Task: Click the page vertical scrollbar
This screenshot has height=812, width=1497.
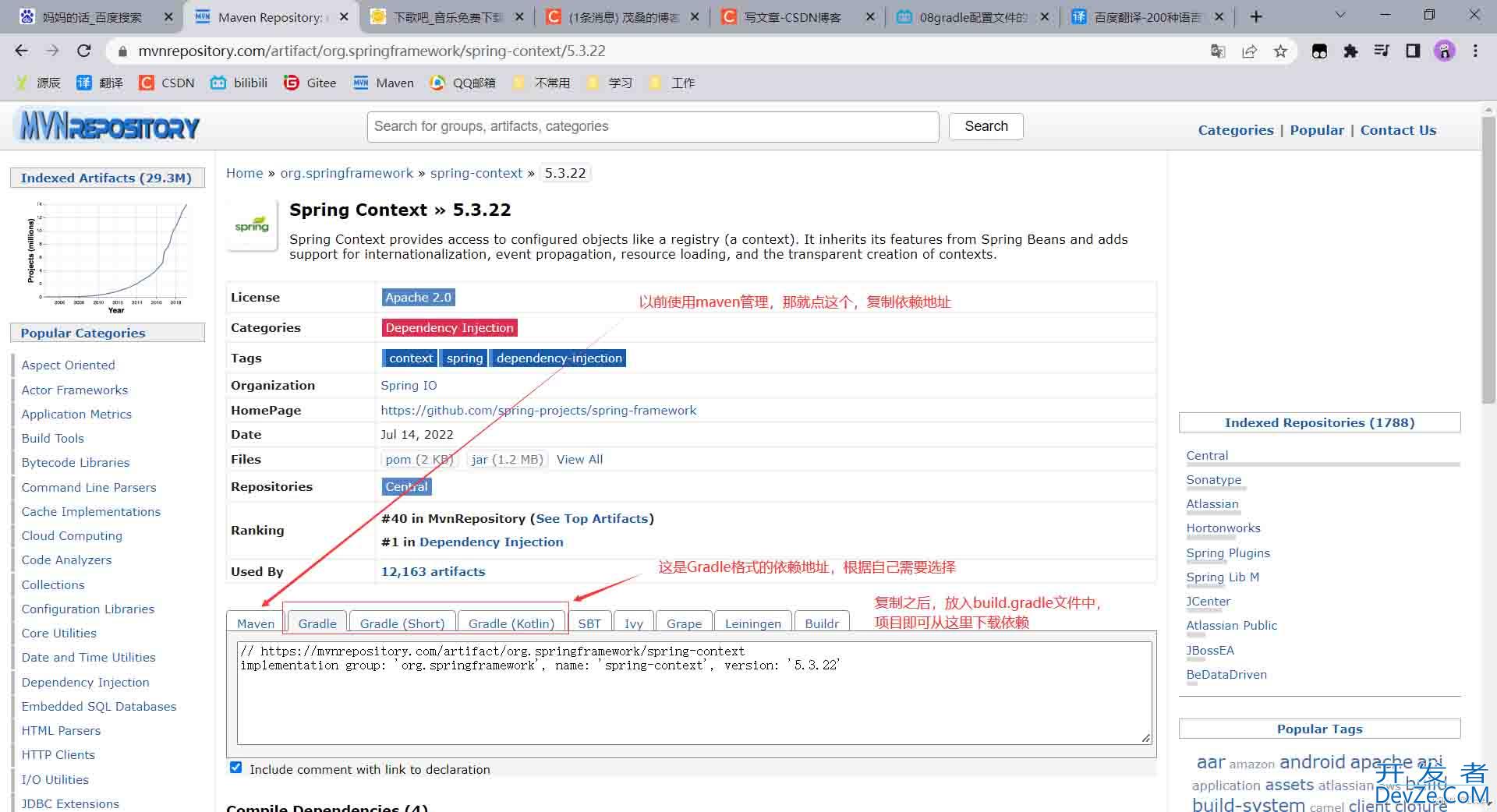Action: [1488, 261]
